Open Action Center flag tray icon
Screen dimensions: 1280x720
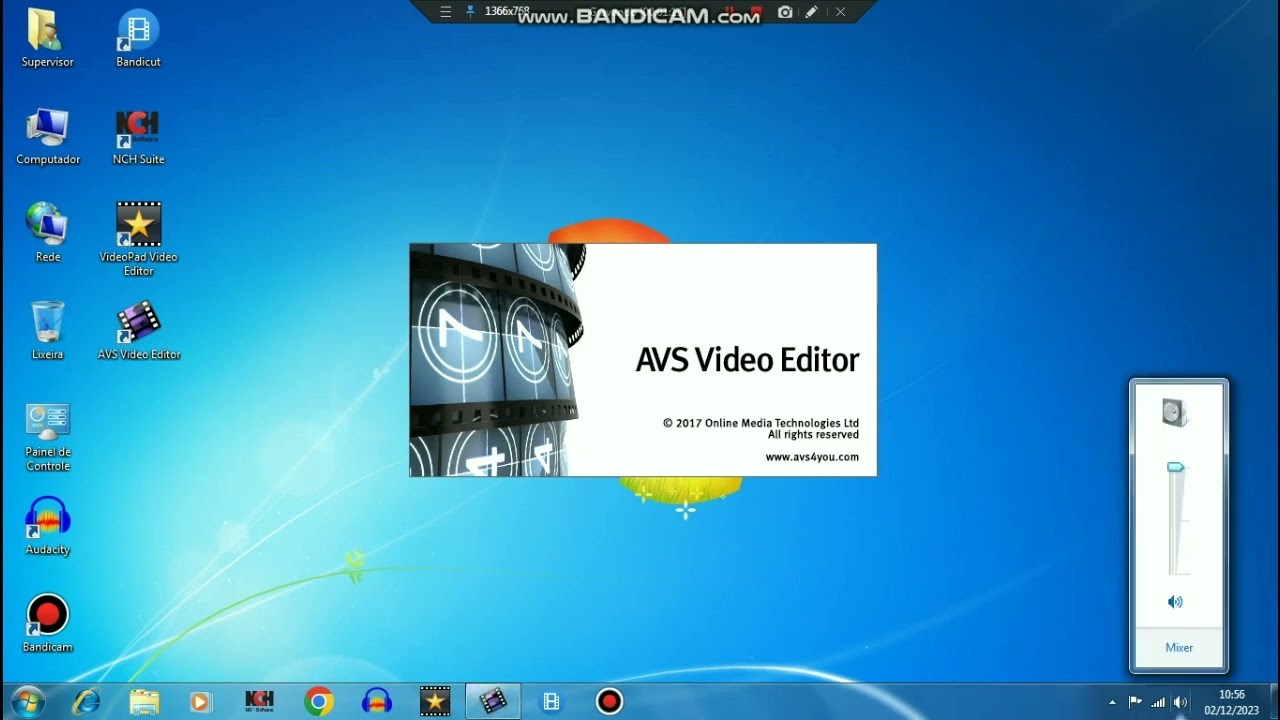[1135, 702]
